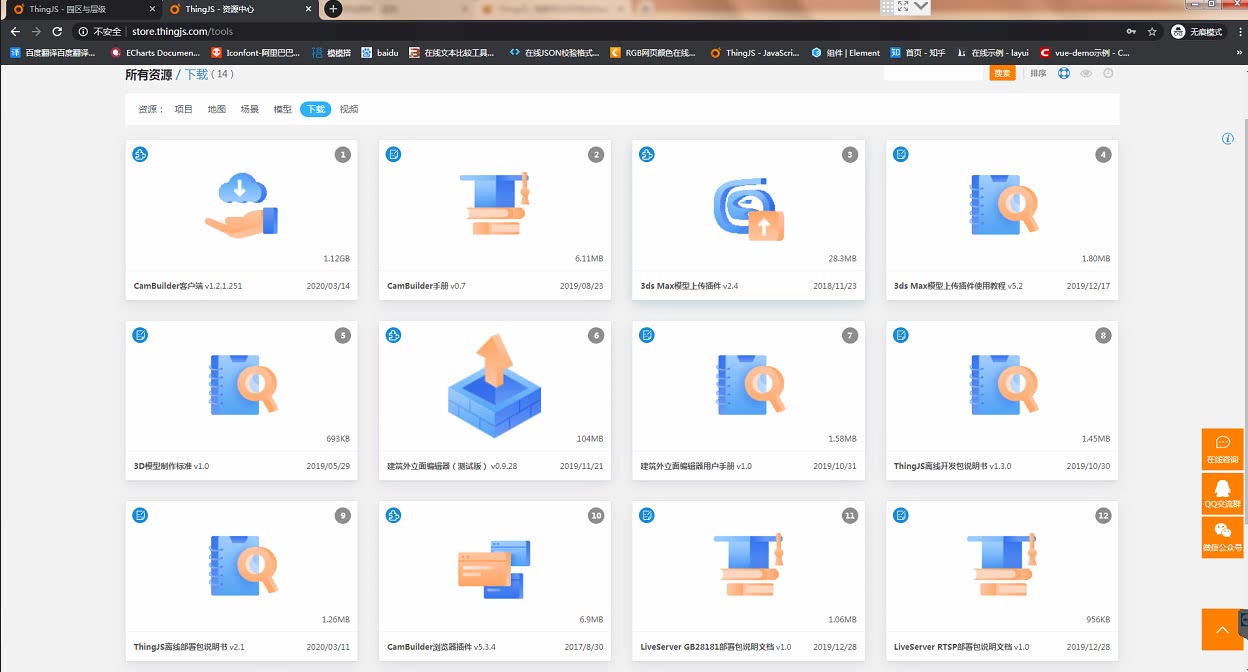This screenshot has height=672, width=1248.
Task: Click the back-to-top arrow button
Action: (x=1222, y=629)
